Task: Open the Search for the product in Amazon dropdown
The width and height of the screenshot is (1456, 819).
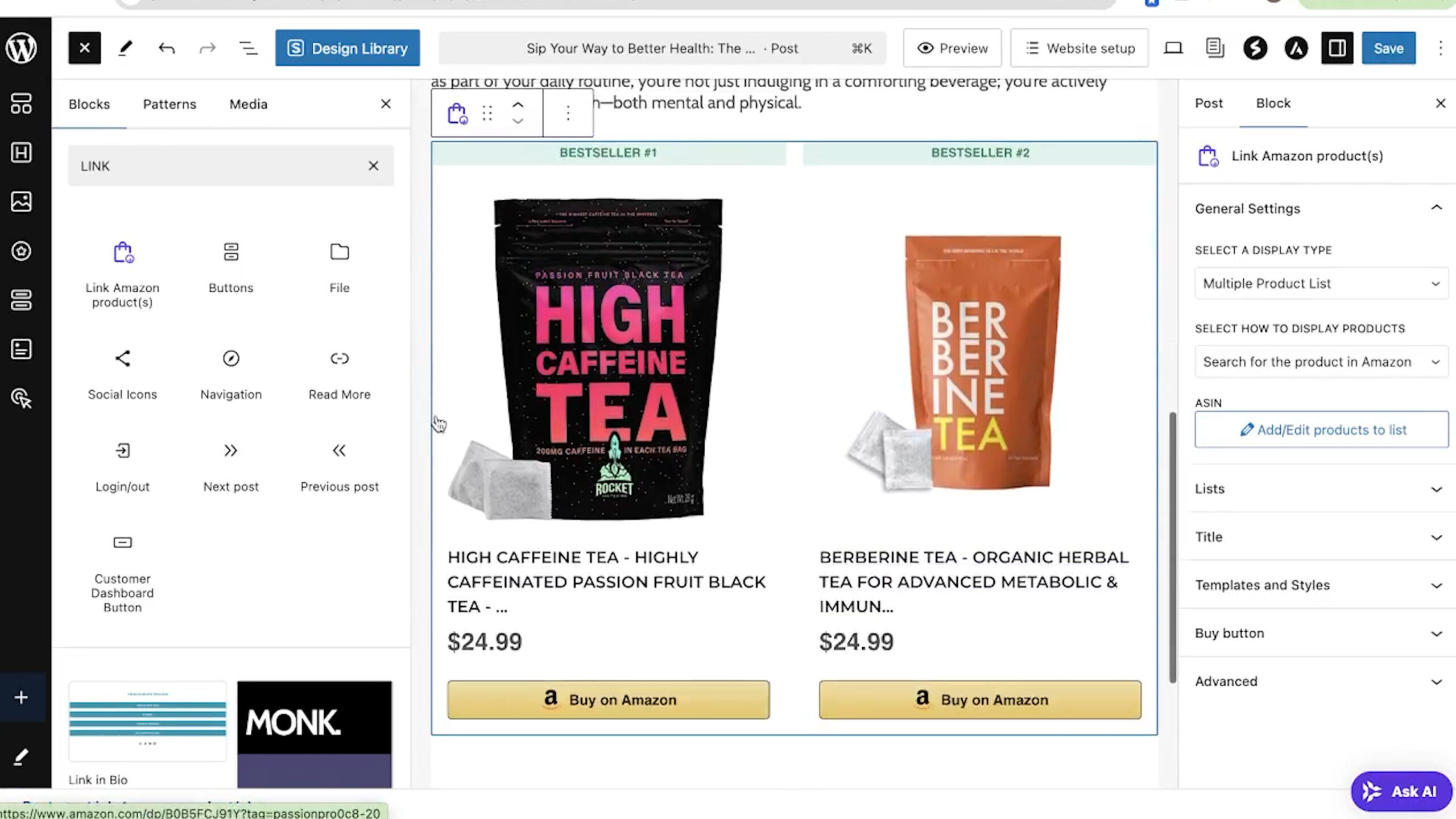Action: [x=1321, y=362]
